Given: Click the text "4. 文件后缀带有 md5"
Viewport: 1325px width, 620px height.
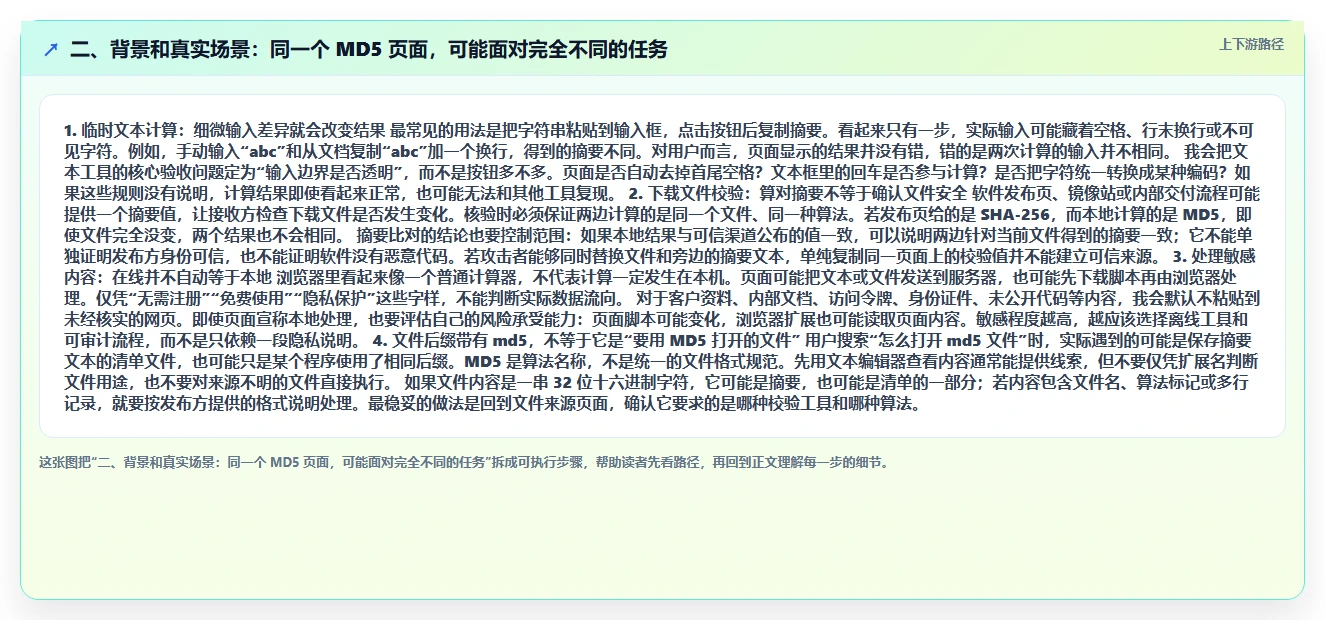Looking at the screenshot, I should coord(450,340).
